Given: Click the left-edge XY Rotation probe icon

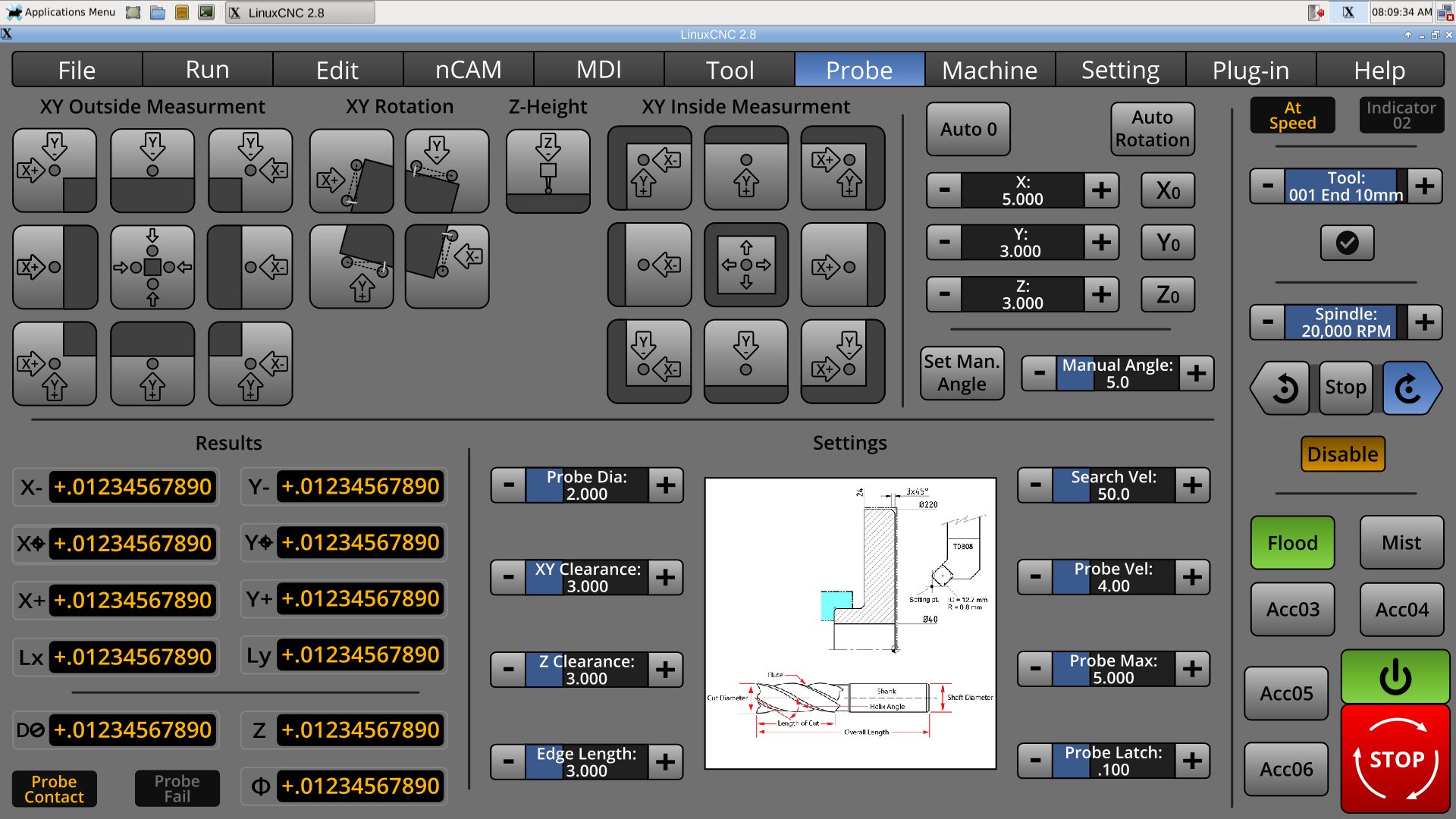Looking at the screenshot, I should click(351, 171).
